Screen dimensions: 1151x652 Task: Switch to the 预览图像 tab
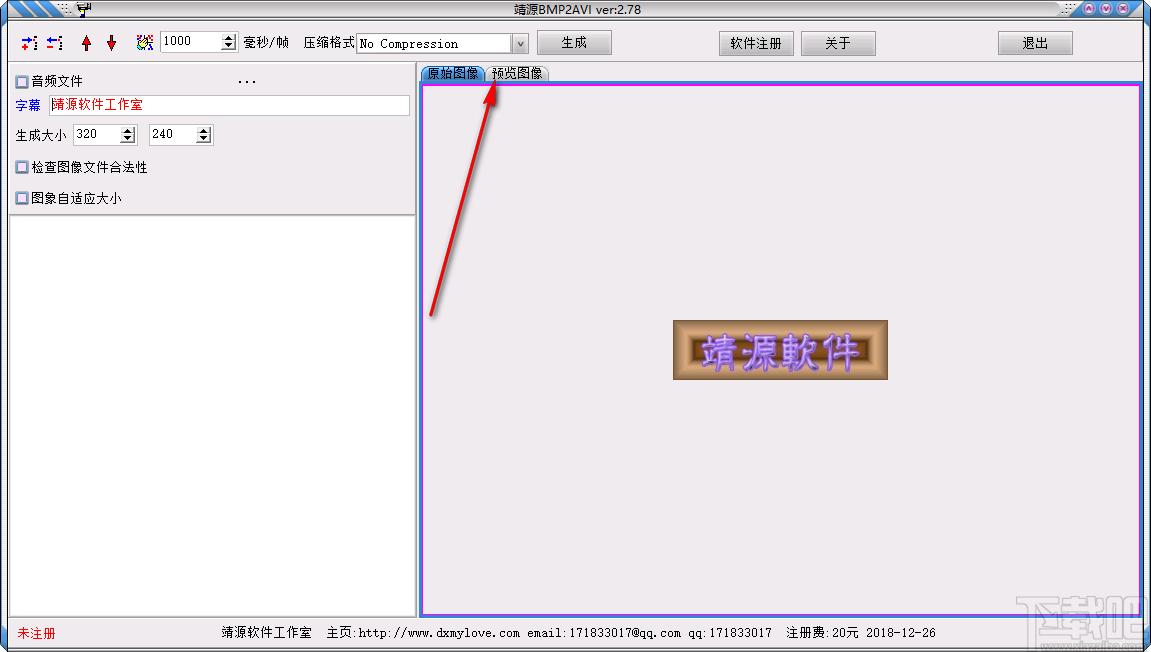pyautogui.click(x=517, y=73)
